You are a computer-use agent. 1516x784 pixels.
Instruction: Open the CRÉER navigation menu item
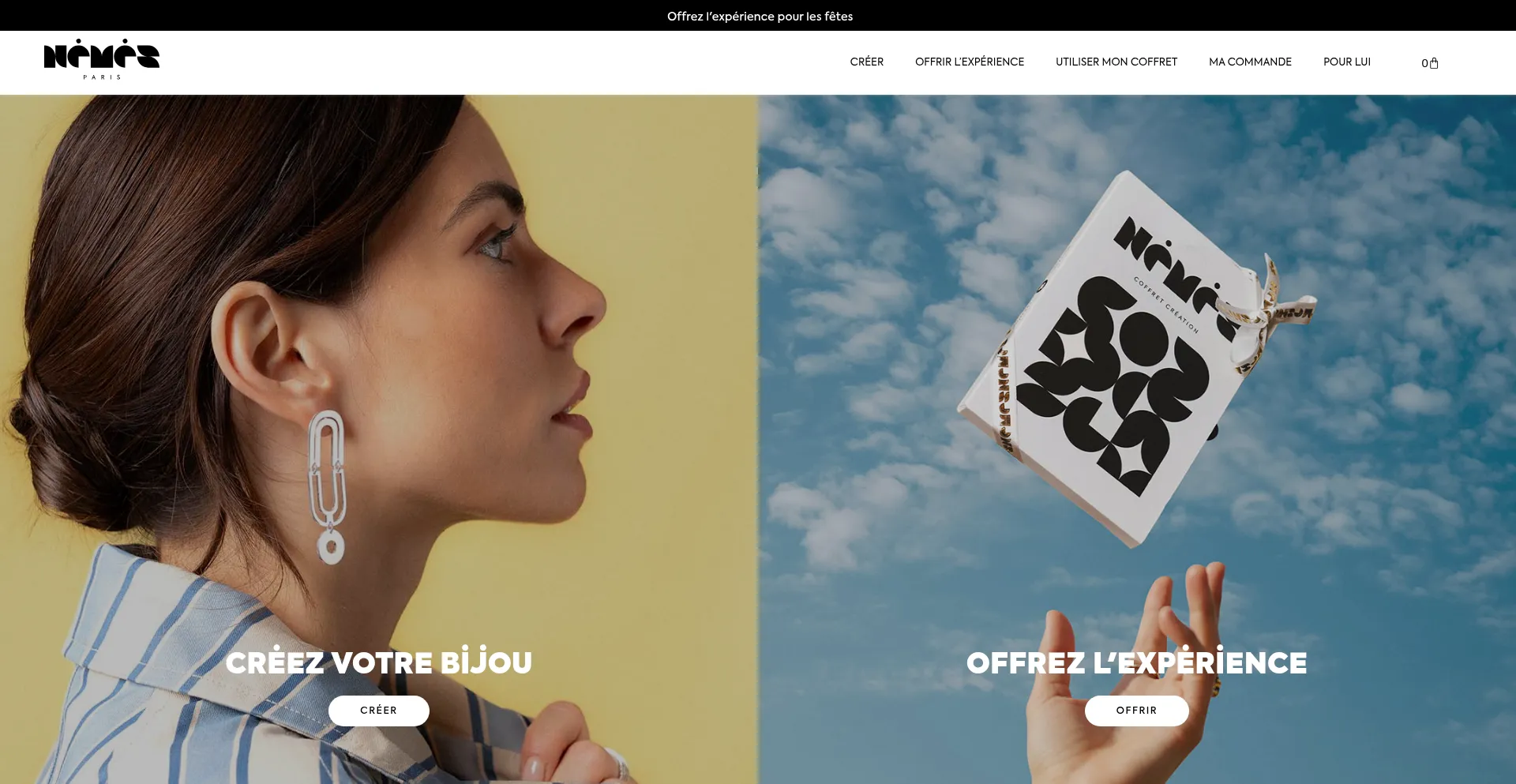(866, 62)
